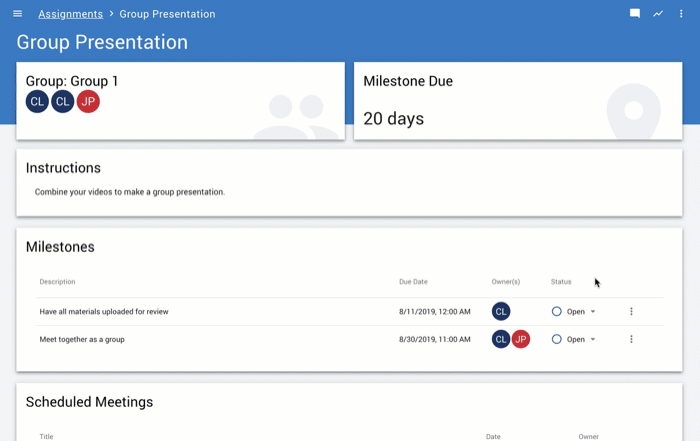
Task: Expand Open status dropdown for Meet together
Action: (592, 340)
